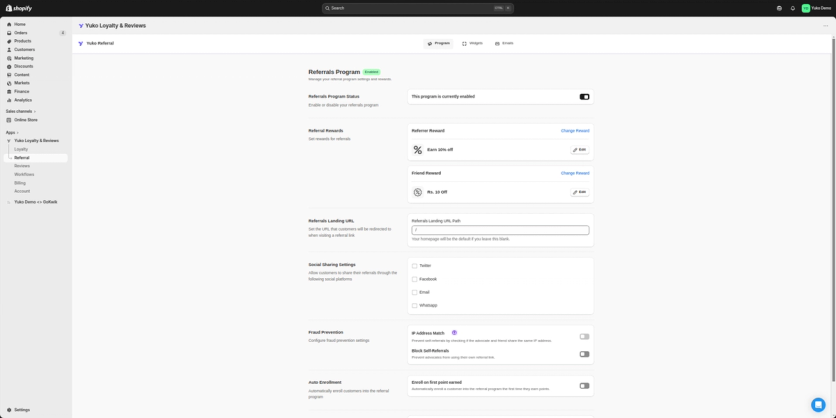Toggle Enroll on first point earned
Viewport: 836px width, 418px height.
click(584, 385)
